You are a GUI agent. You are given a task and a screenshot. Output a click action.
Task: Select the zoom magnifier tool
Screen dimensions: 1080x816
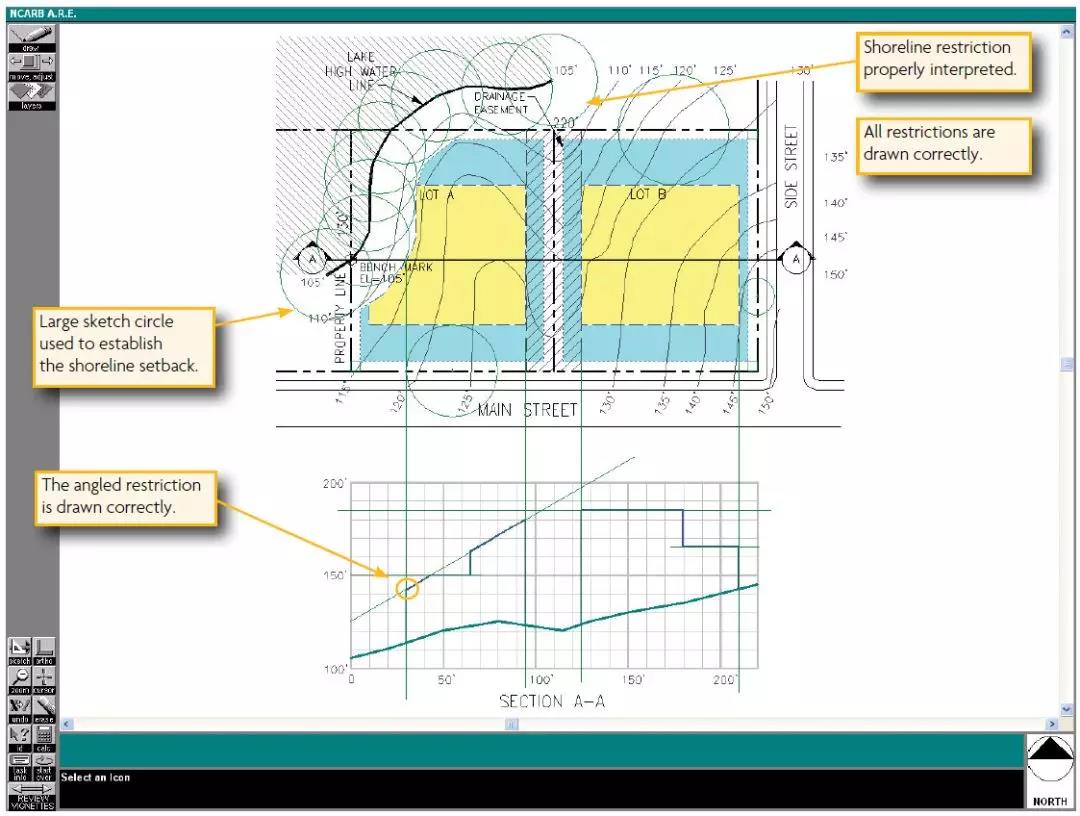(x=19, y=679)
